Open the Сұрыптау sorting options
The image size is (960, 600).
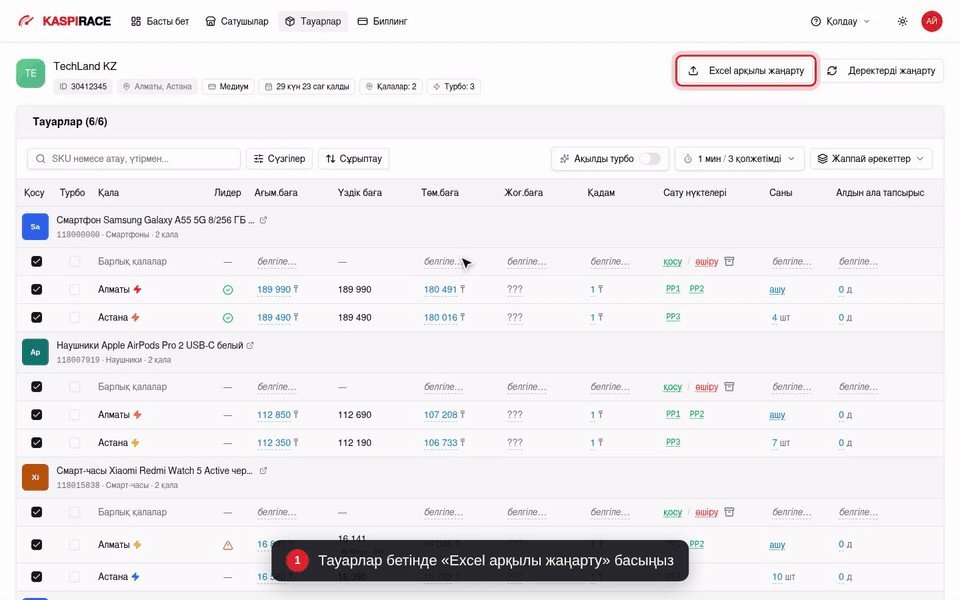[354, 159]
